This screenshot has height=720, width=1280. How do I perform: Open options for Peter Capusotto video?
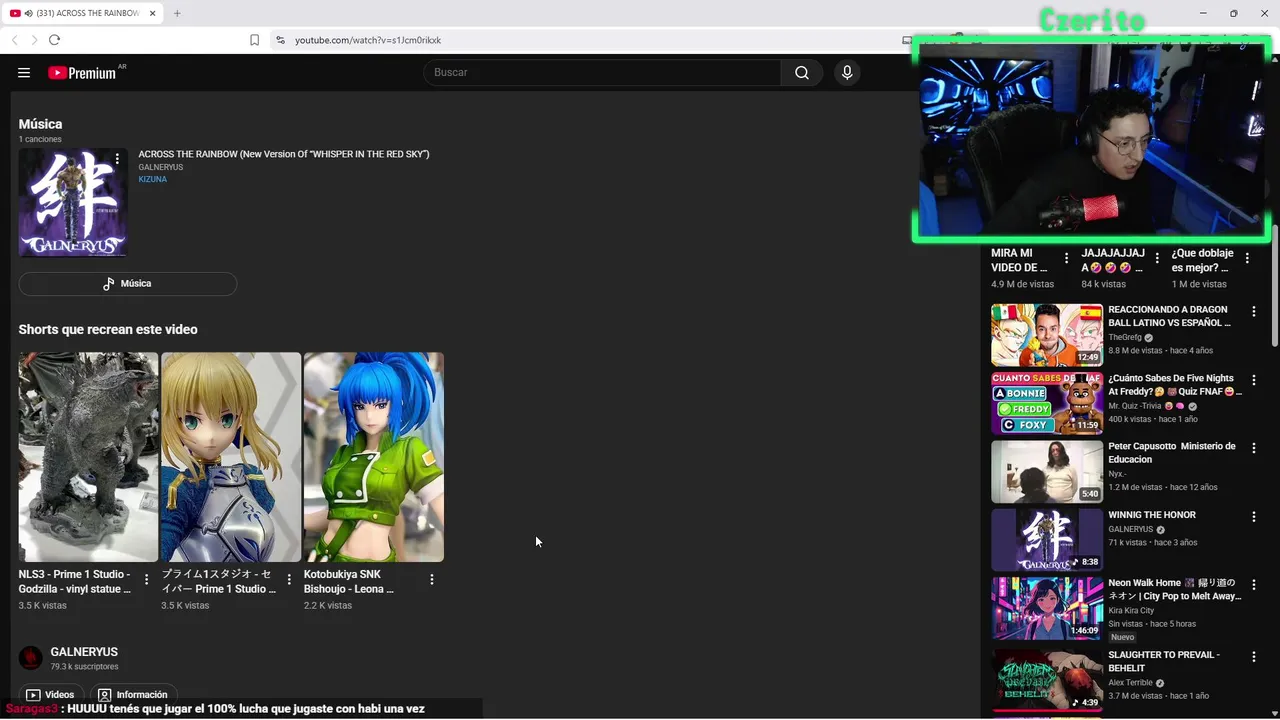pos(1254,448)
